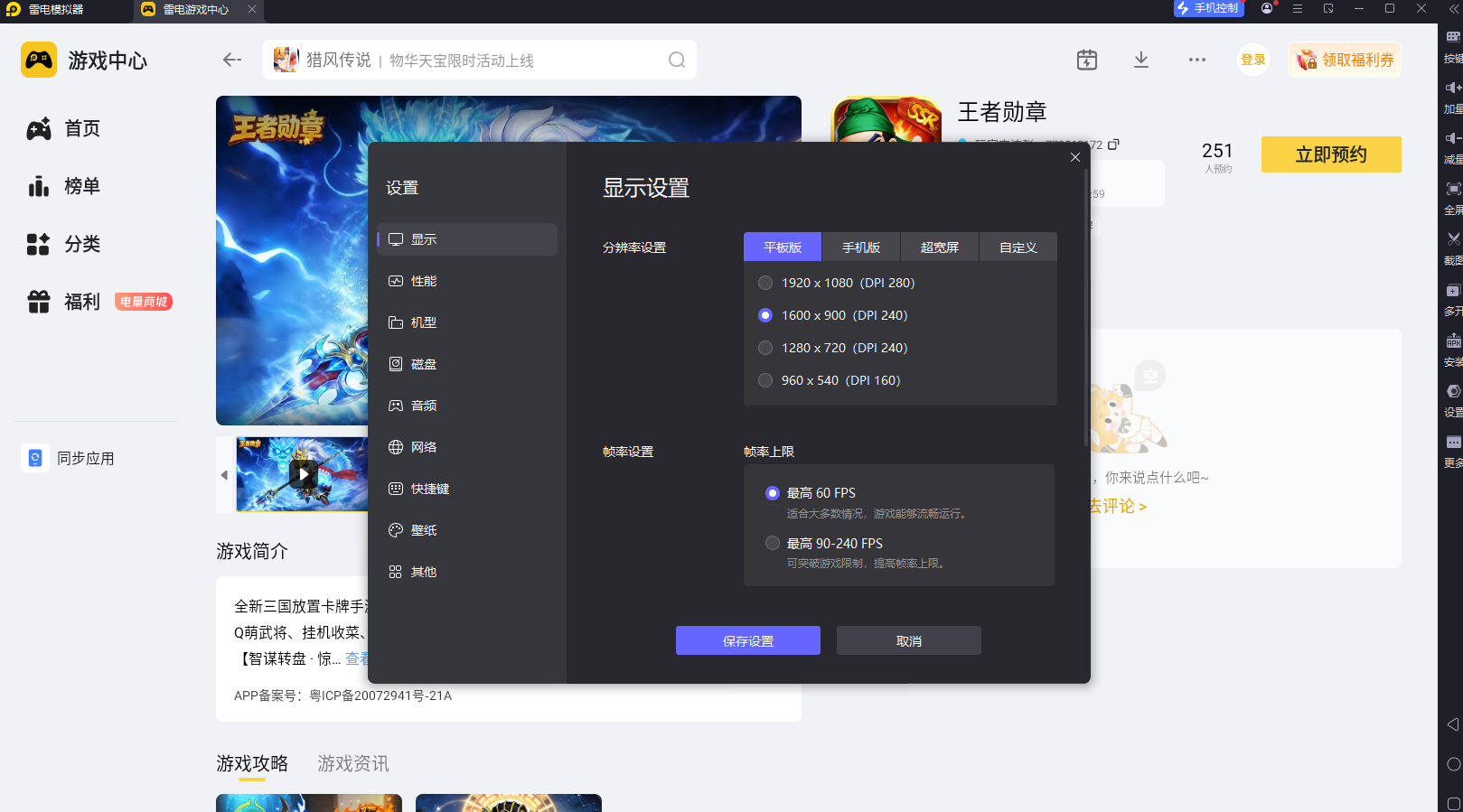The image size is (1463, 812).
Task: Open the reservation calendar icon
Action: click(1087, 60)
